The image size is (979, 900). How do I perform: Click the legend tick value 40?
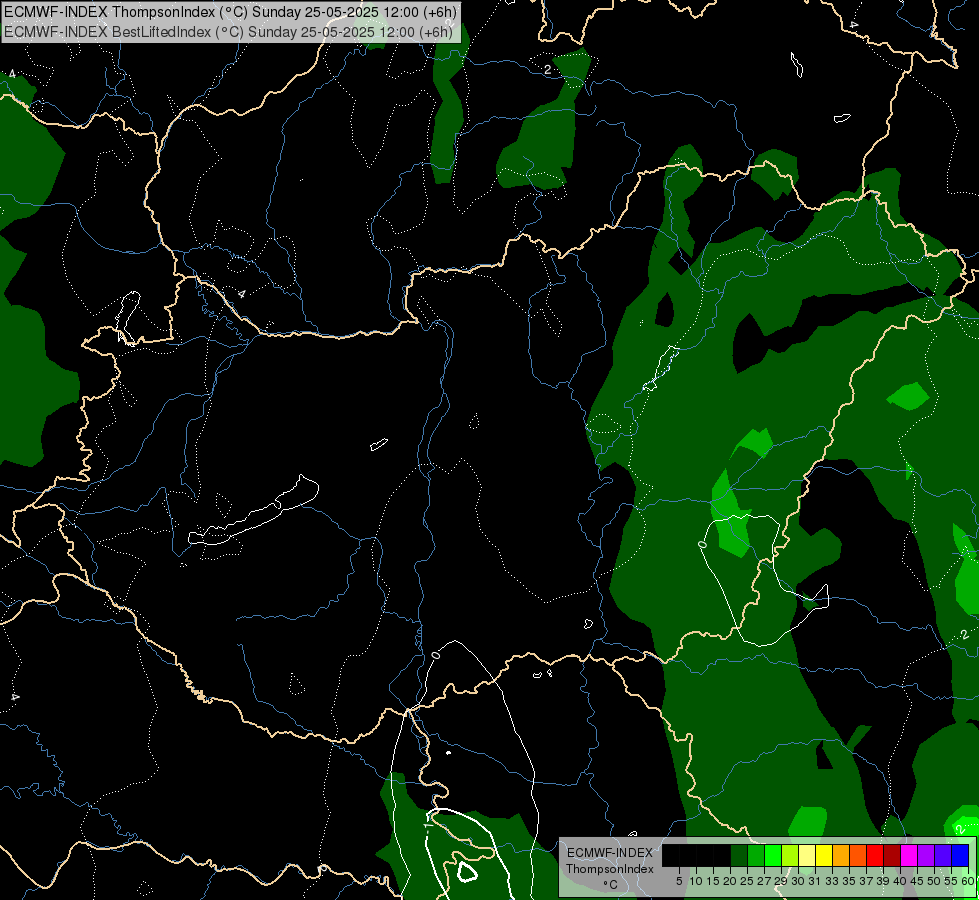[900, 881]
